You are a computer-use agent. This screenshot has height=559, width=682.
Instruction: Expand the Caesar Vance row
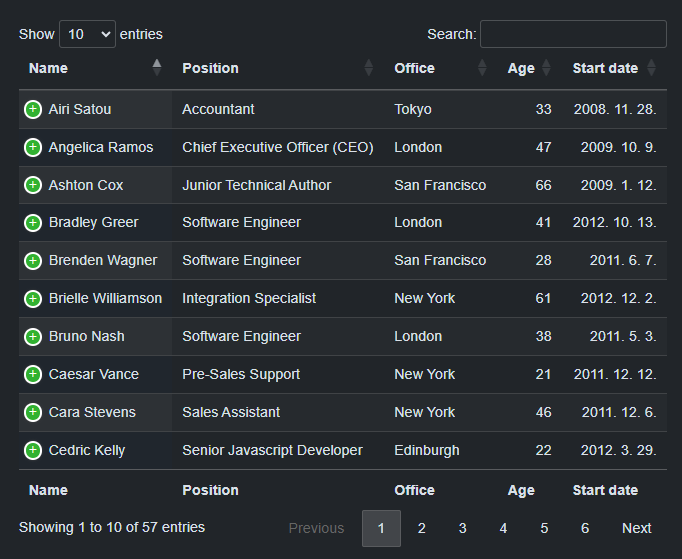[x=33, y=374]
